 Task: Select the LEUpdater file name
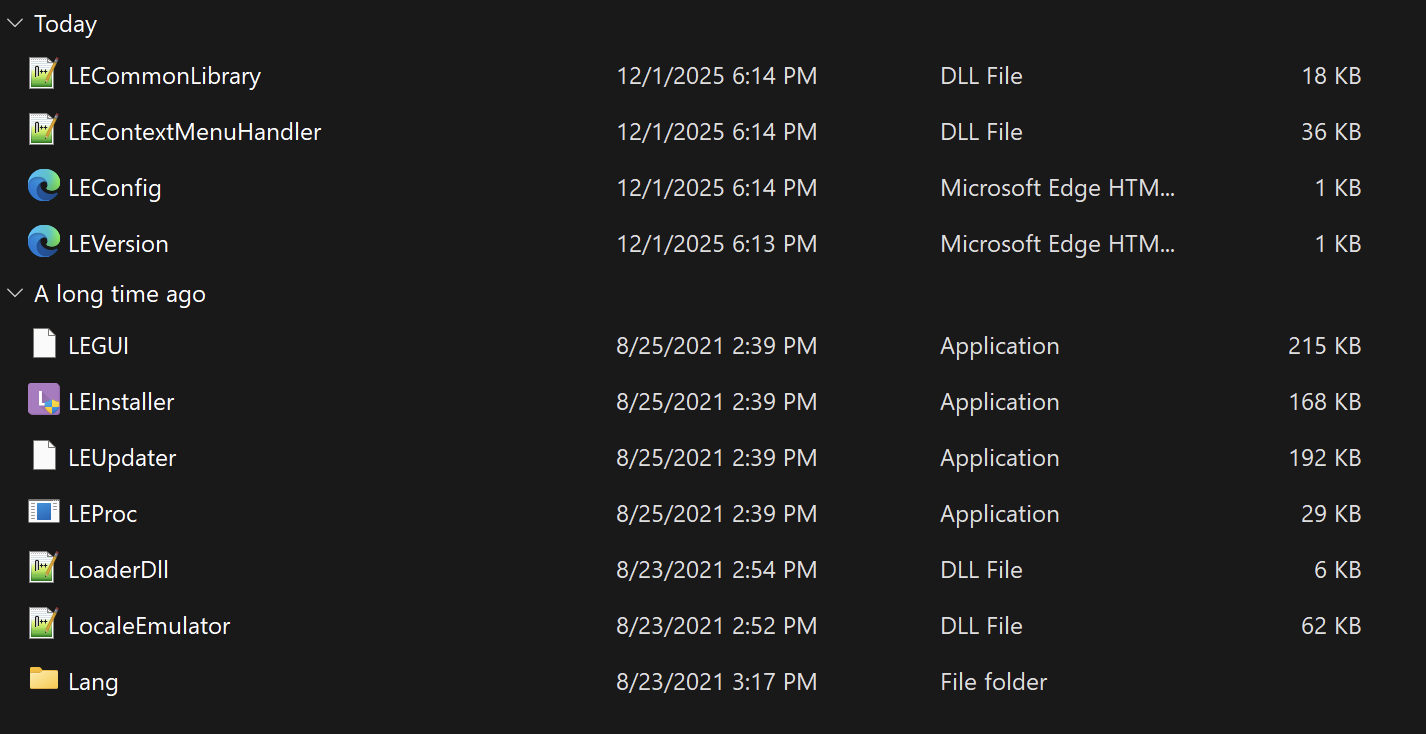(122, 458)
